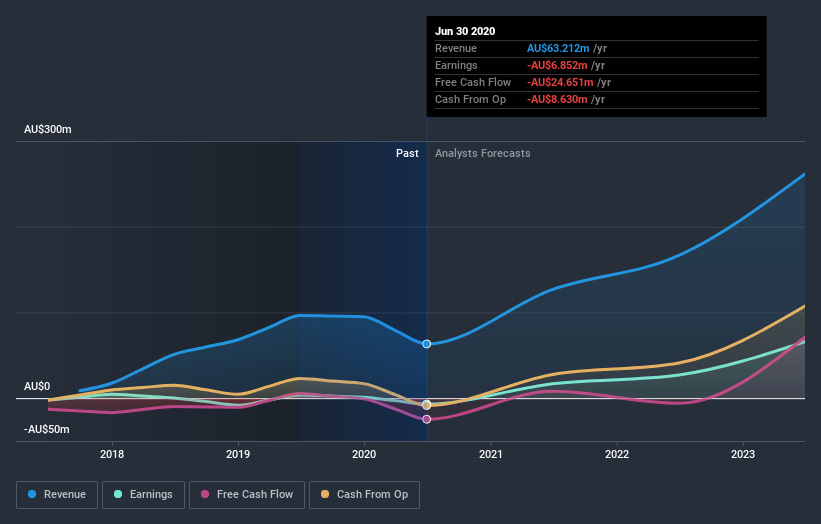The image size is (821, 524).
Task: Click the -AU$8.630m cash from op value
Action: pyautogui.click(x=557, y=99)
